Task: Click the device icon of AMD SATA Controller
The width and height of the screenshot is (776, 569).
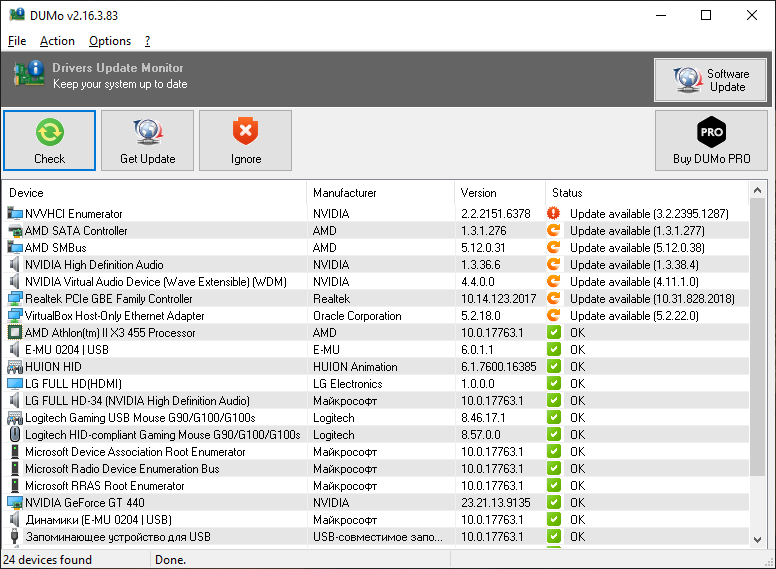Action: [15, 231]
